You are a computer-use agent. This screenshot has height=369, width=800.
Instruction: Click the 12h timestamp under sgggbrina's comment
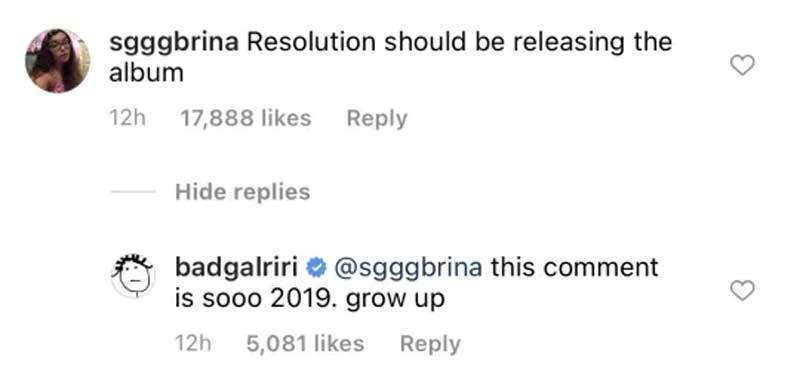pos(128,118)
